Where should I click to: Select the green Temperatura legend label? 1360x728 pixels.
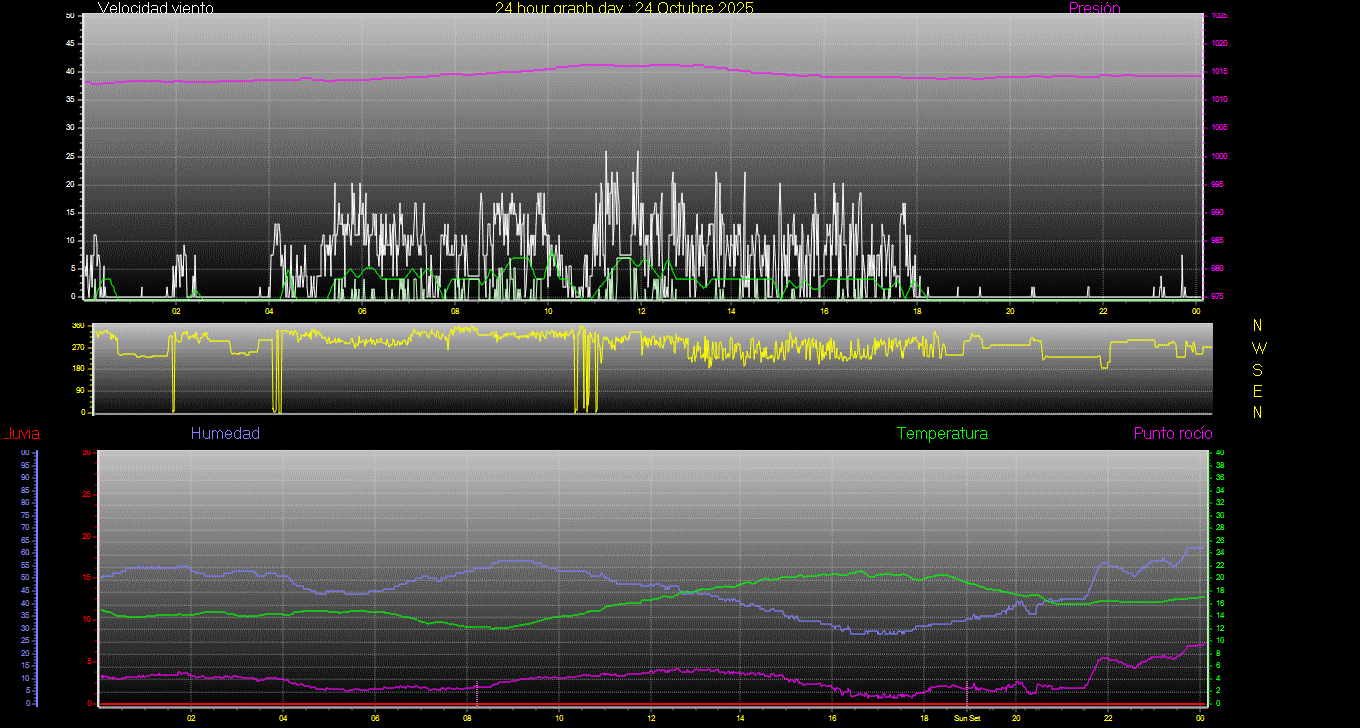942,434
